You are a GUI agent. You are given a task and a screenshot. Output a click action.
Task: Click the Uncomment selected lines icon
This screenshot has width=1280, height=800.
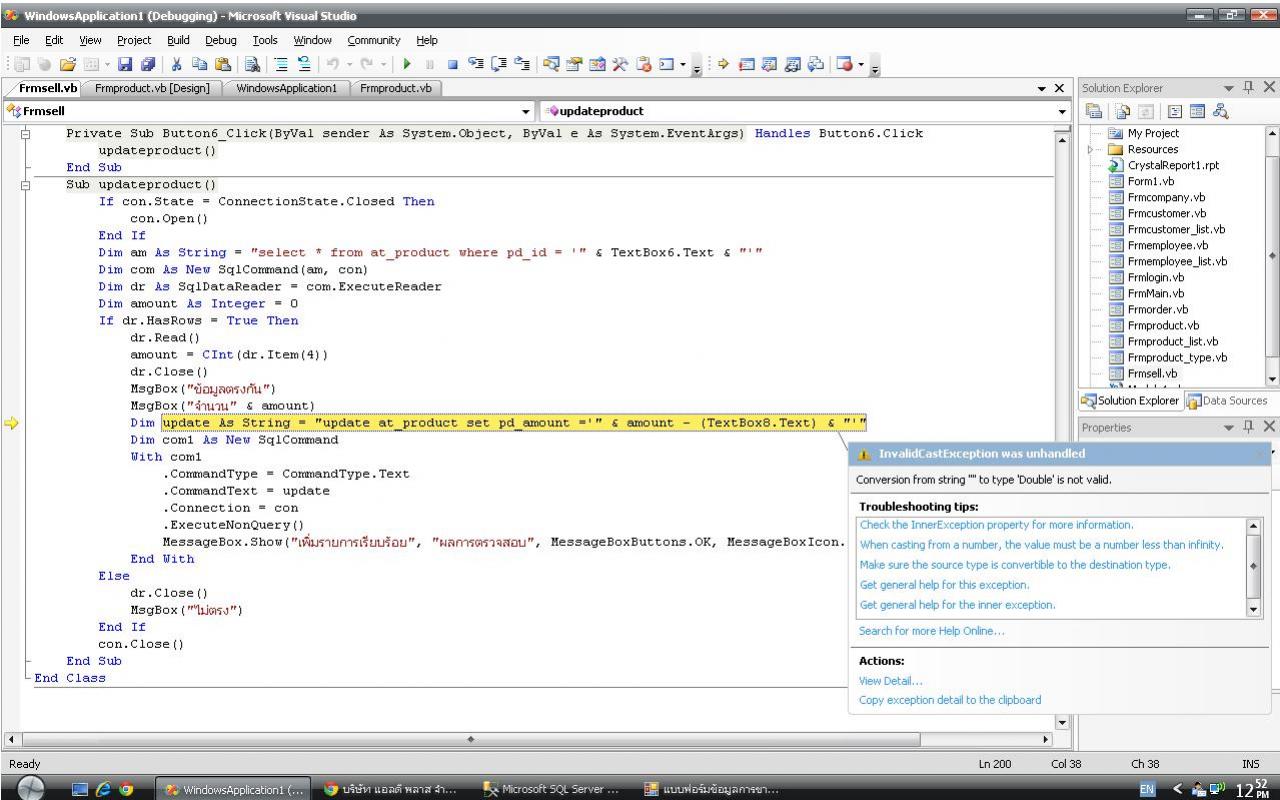(x=304, y=64)
